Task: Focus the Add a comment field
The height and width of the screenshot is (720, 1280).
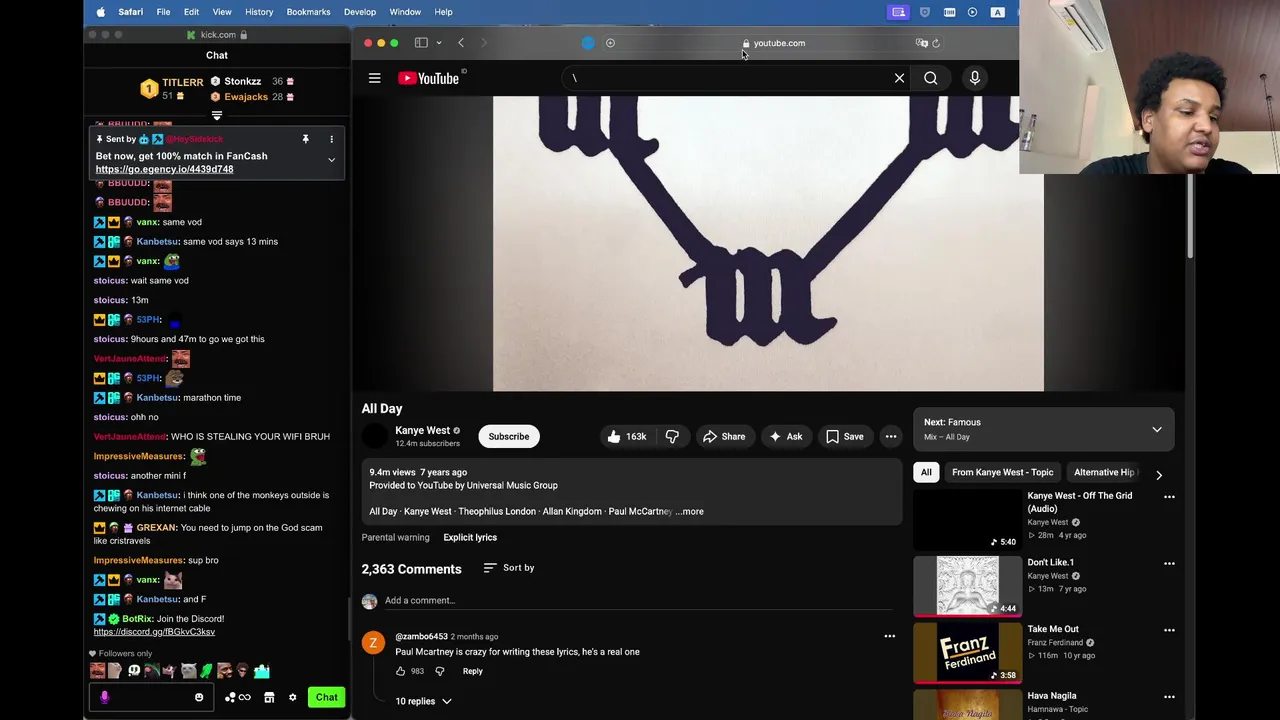Action: [x=638, y=600]
